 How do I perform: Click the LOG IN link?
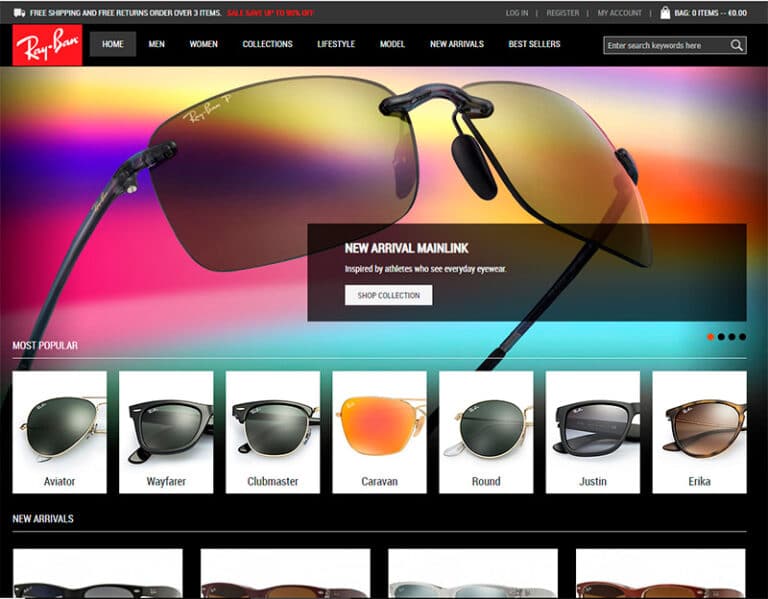[517, 13]
